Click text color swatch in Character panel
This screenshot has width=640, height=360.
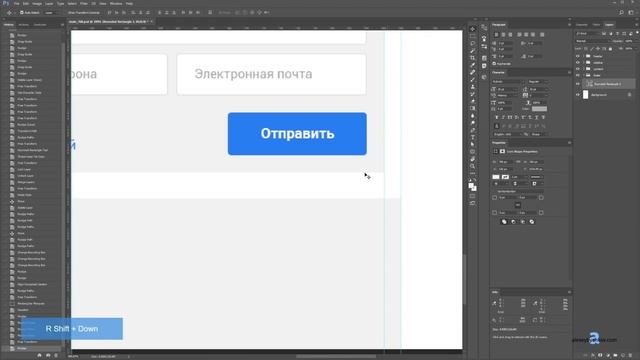click(x=539, y=109)
